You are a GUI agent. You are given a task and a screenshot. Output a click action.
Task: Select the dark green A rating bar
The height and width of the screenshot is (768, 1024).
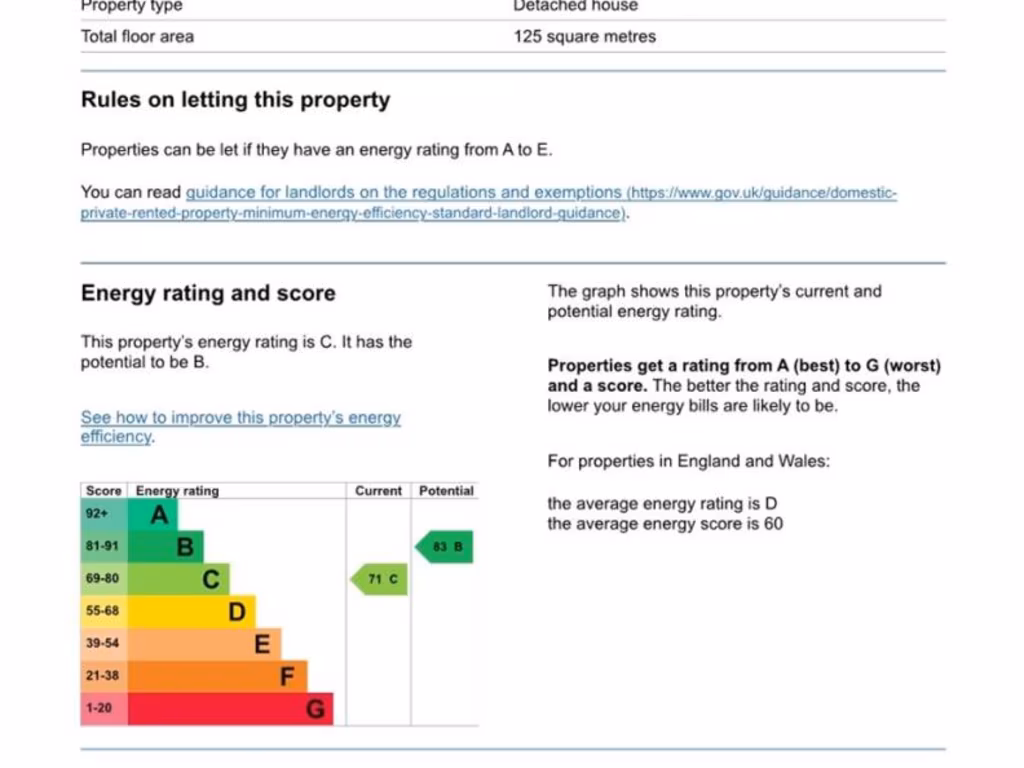tap(153, 515)
